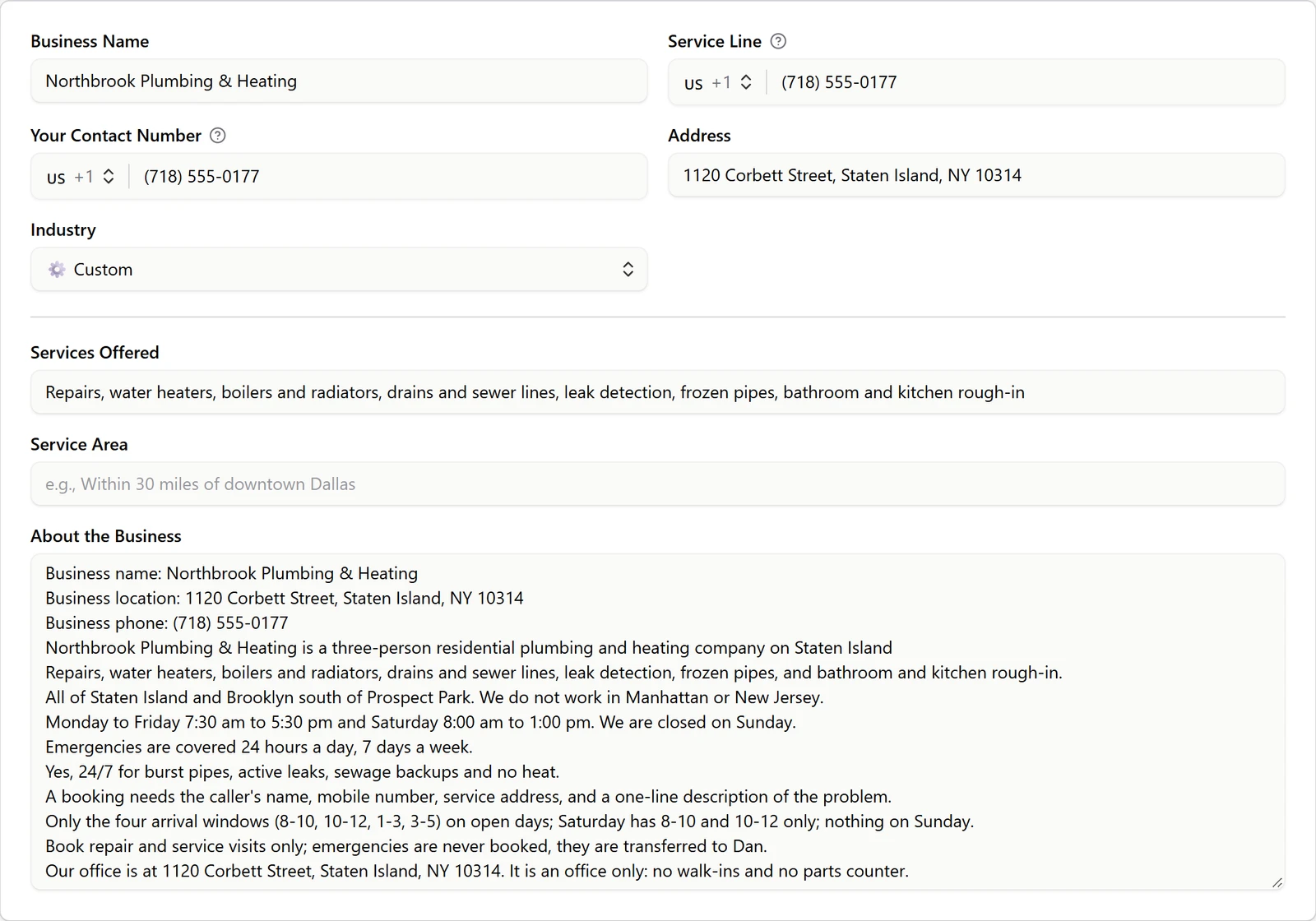Click the line starting 'Book repair and service visits only'

(406, 846)
